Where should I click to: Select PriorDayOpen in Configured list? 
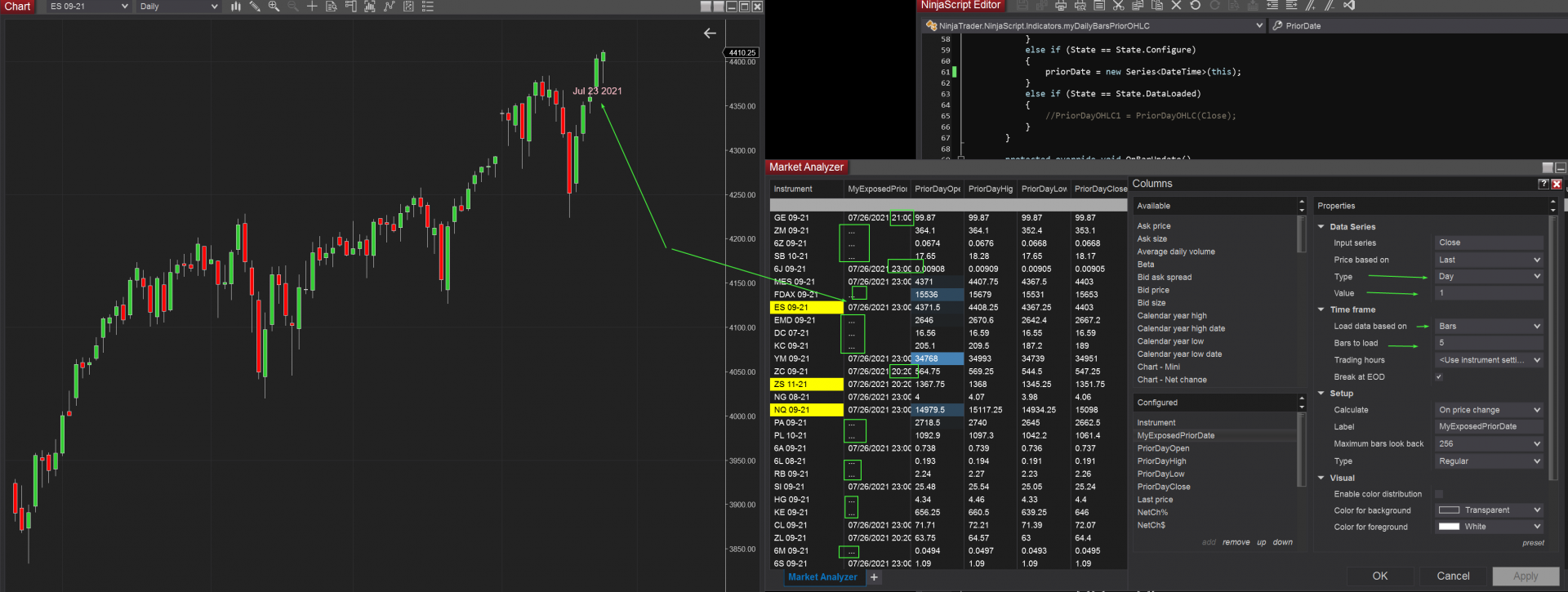click(1215, 448)
